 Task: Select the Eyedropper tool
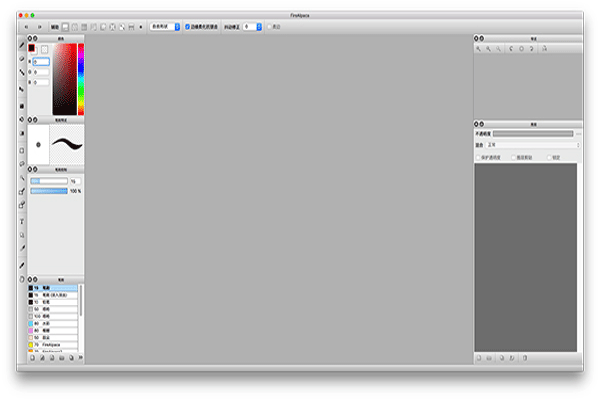click(22, 249)
